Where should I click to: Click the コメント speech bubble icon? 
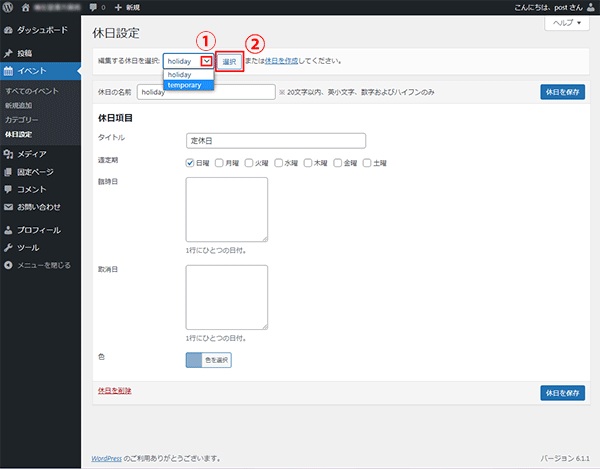pos(8,189)
